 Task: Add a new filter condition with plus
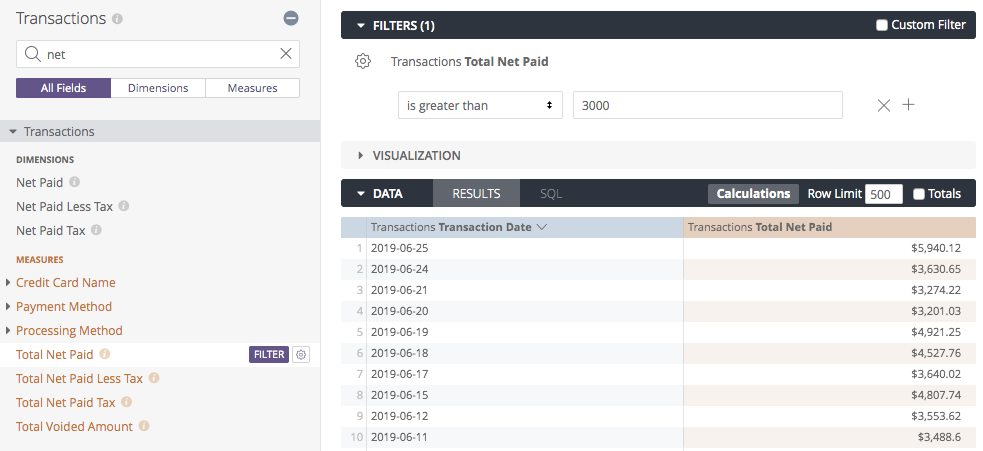coord(909,105)
